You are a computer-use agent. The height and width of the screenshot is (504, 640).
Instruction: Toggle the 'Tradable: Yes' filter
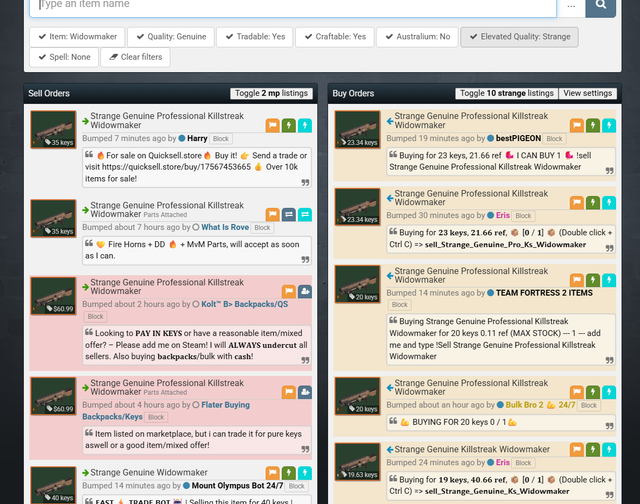[255, 37]
